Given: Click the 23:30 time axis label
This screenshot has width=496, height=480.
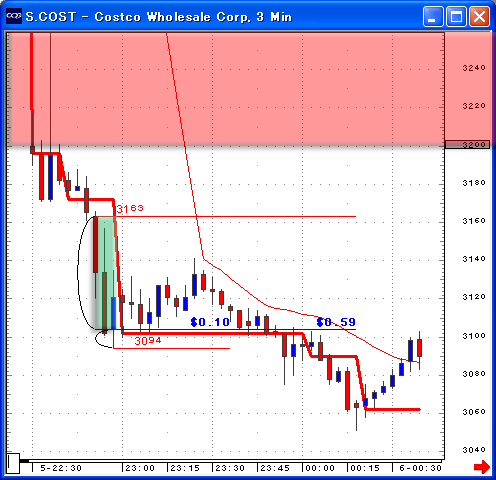Looking at the screenshot, I should pyautogui.click(x=230, y=468).
